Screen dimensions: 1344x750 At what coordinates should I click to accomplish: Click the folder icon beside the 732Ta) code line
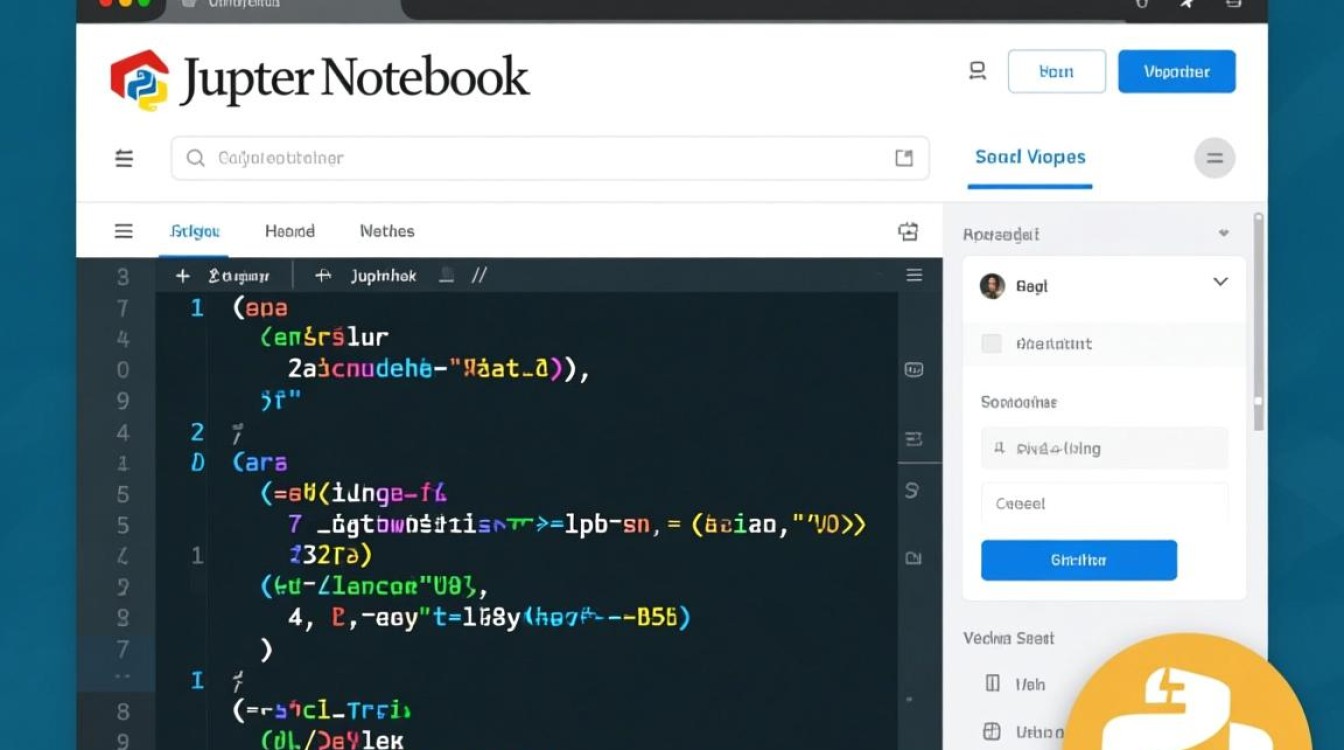(x=913, y=558)
